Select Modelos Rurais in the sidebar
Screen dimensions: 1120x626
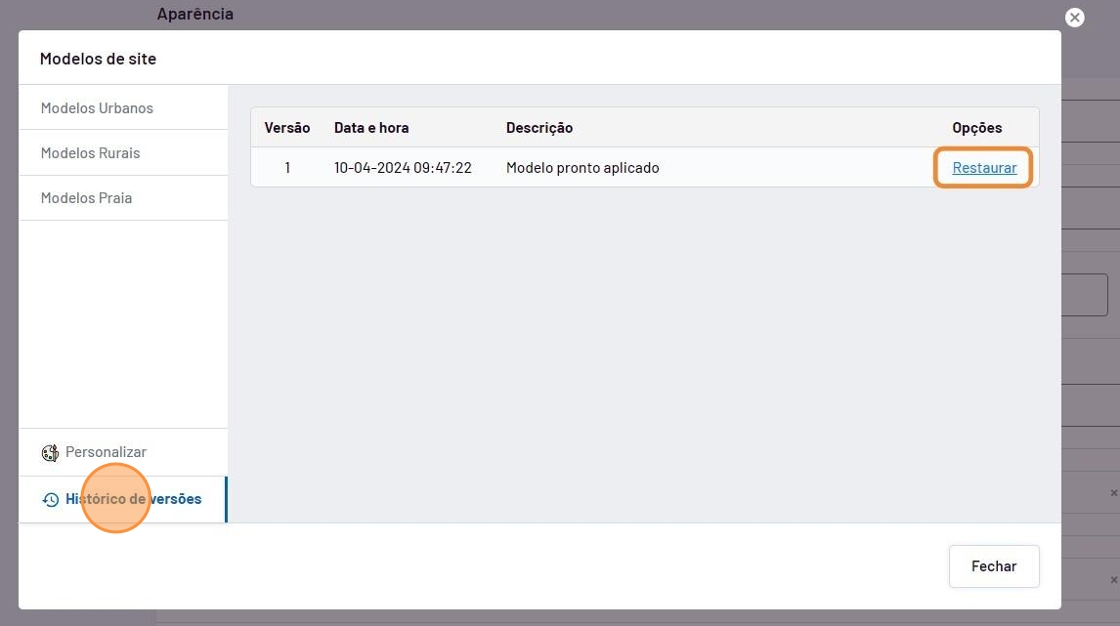(90, 153)
